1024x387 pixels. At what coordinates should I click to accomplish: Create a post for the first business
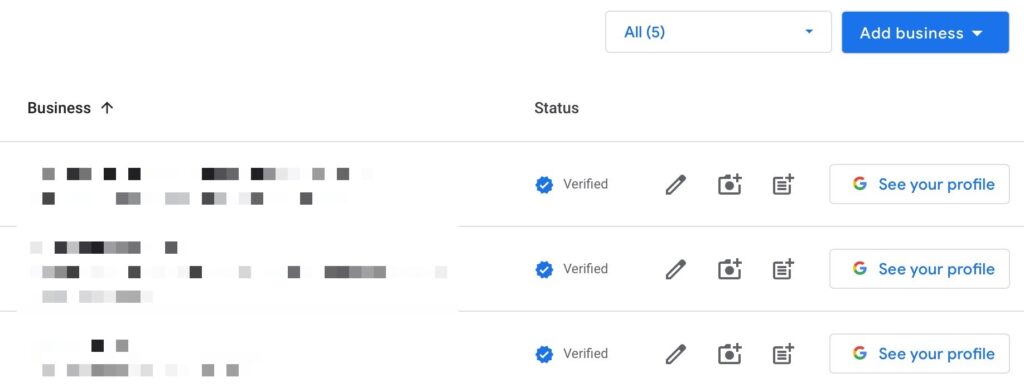click(783, 185)
